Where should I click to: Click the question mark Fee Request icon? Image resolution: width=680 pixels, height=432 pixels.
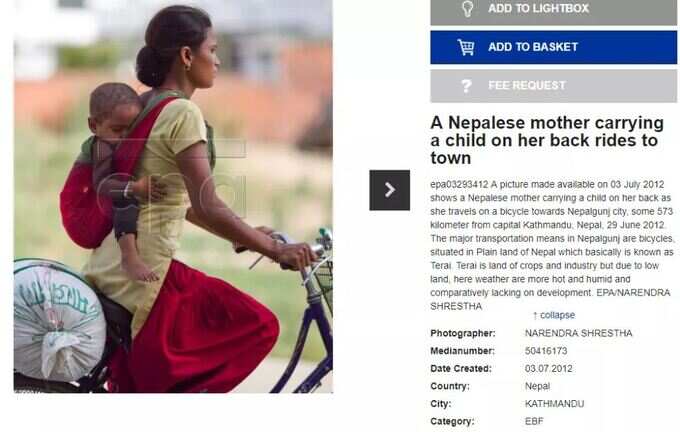pos(466,85)
